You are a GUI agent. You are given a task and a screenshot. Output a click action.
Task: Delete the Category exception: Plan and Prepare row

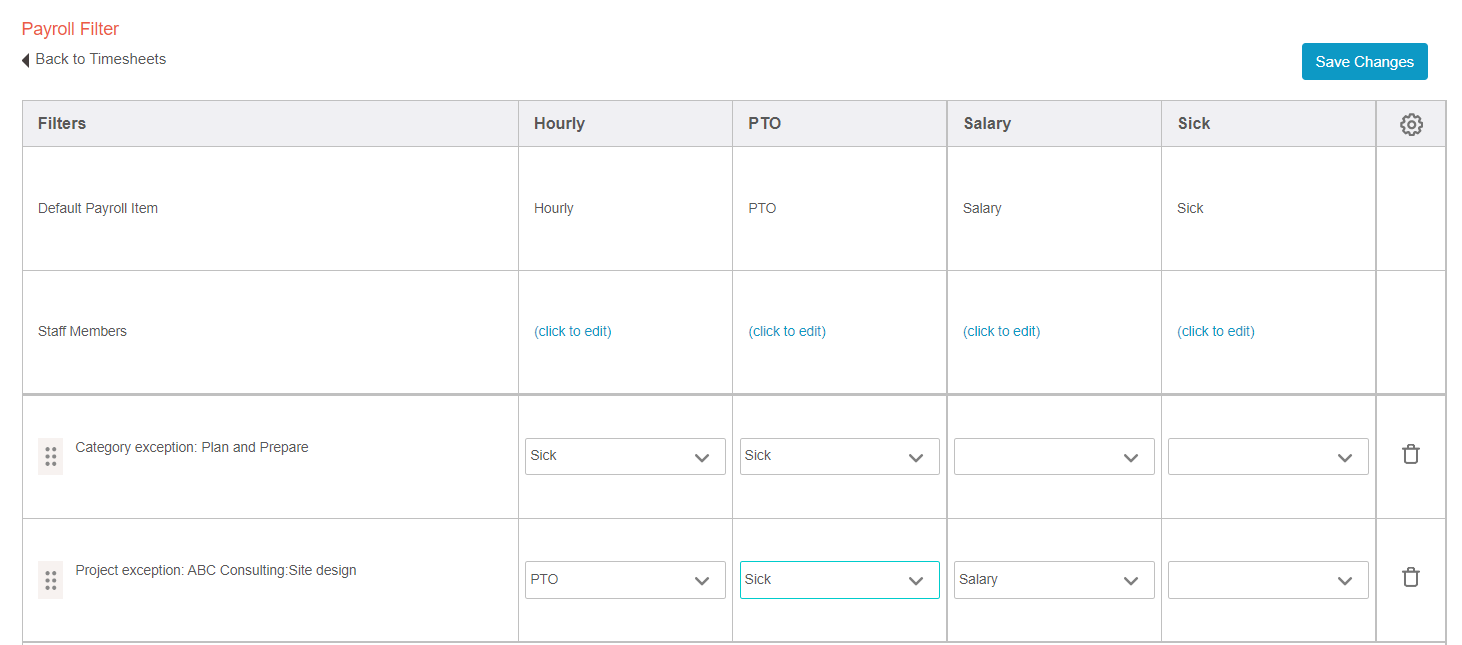(x=1411, y=454)
